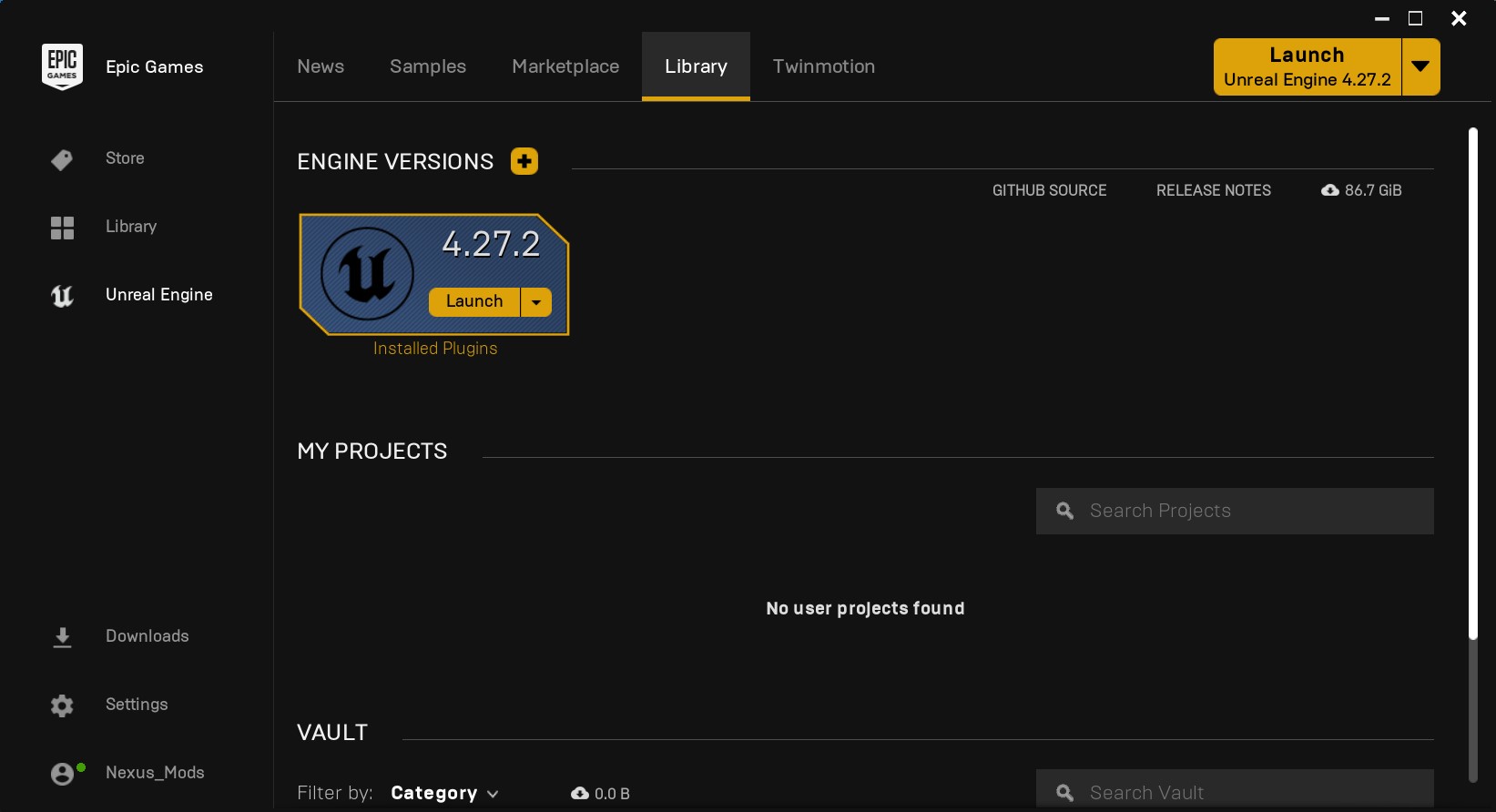Screen dimensions: 1496x812
Task: Select the Library tab
Action: [696, 66]
